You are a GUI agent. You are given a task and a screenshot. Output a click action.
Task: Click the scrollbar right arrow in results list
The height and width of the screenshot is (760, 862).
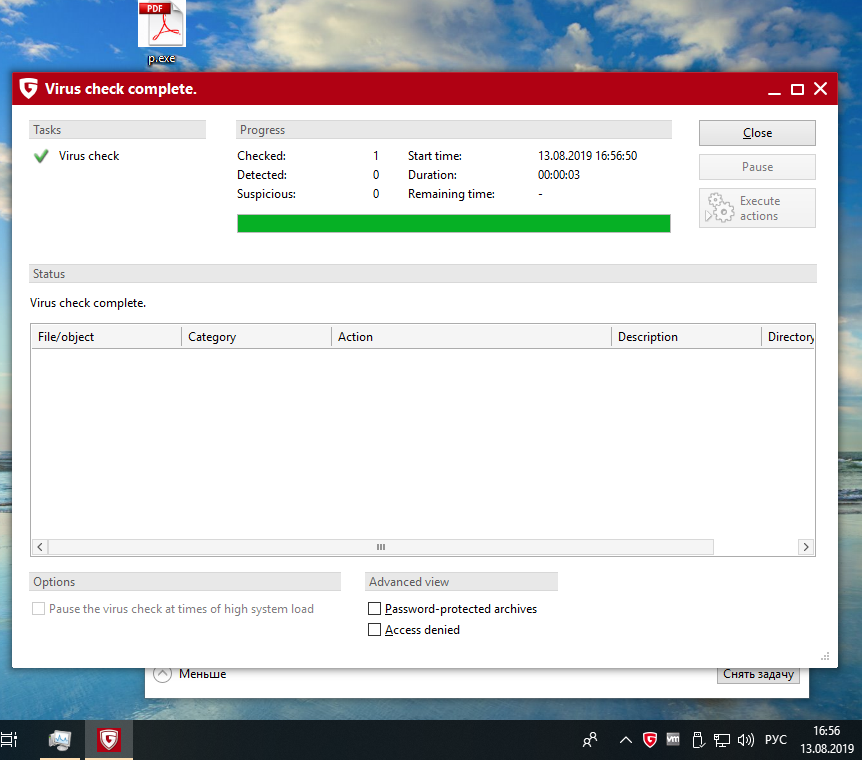[x=806, y=547]
